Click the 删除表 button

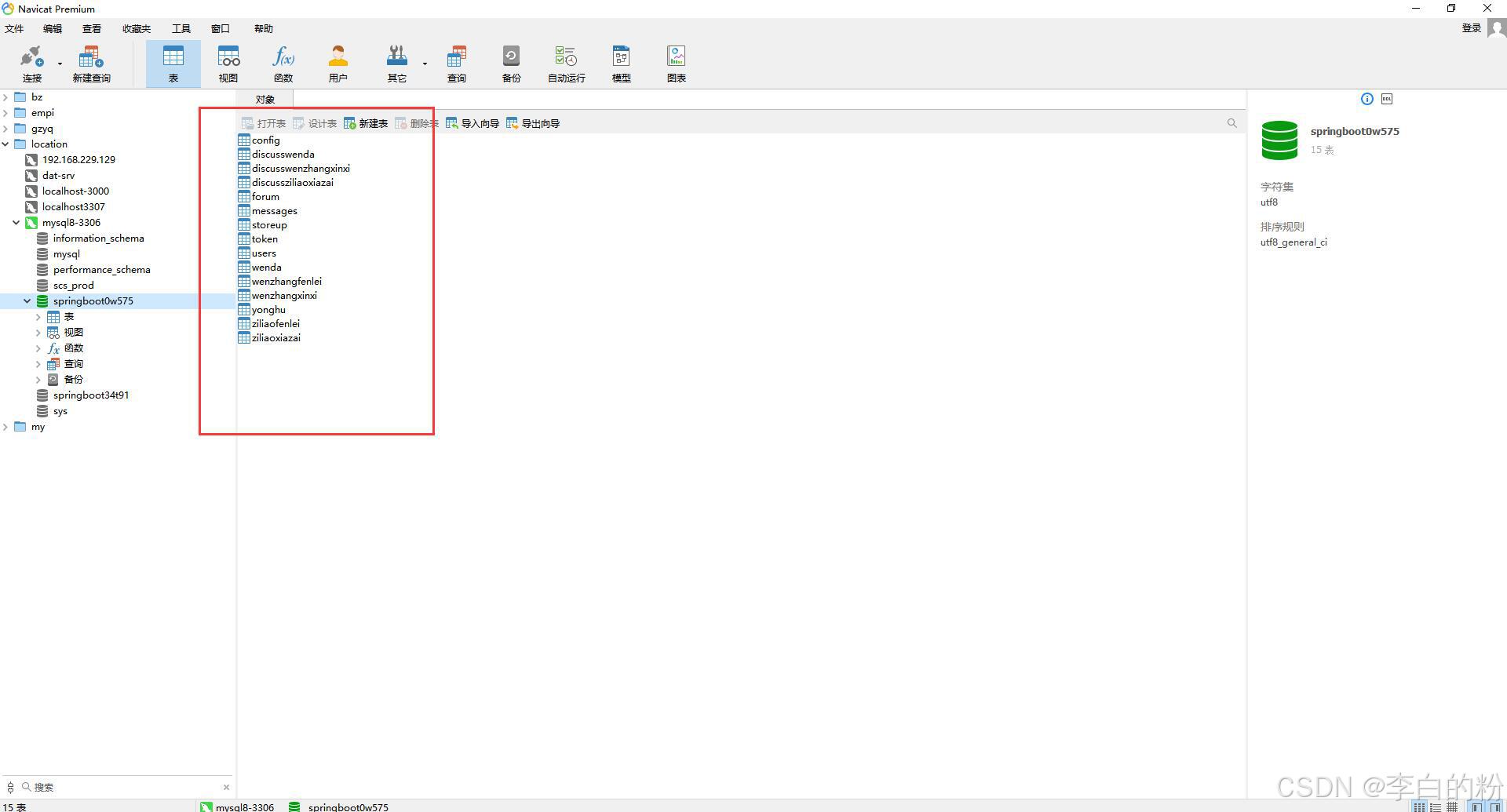pos(417,123)
